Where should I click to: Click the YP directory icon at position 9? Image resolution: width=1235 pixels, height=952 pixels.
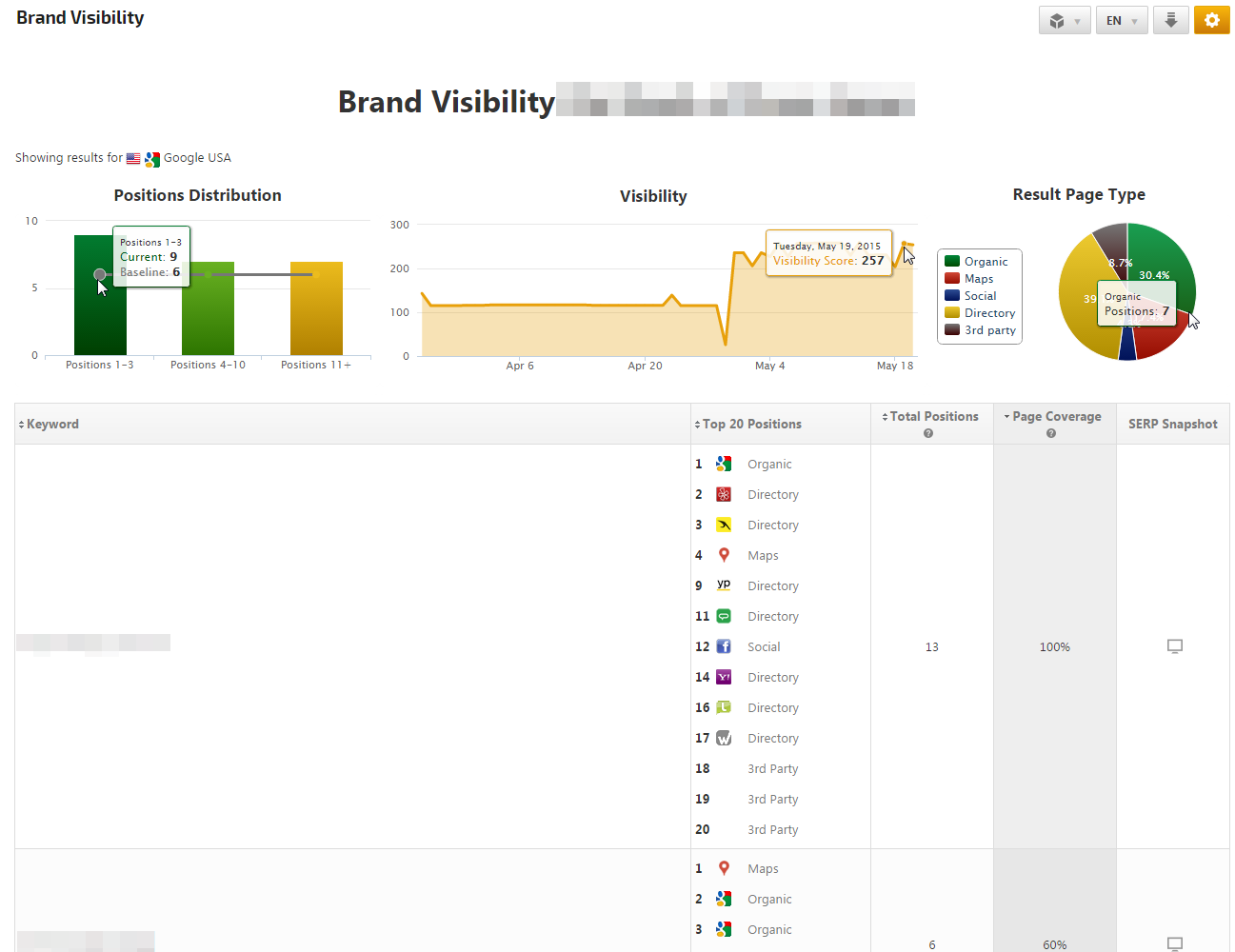(x=724, y=585)
